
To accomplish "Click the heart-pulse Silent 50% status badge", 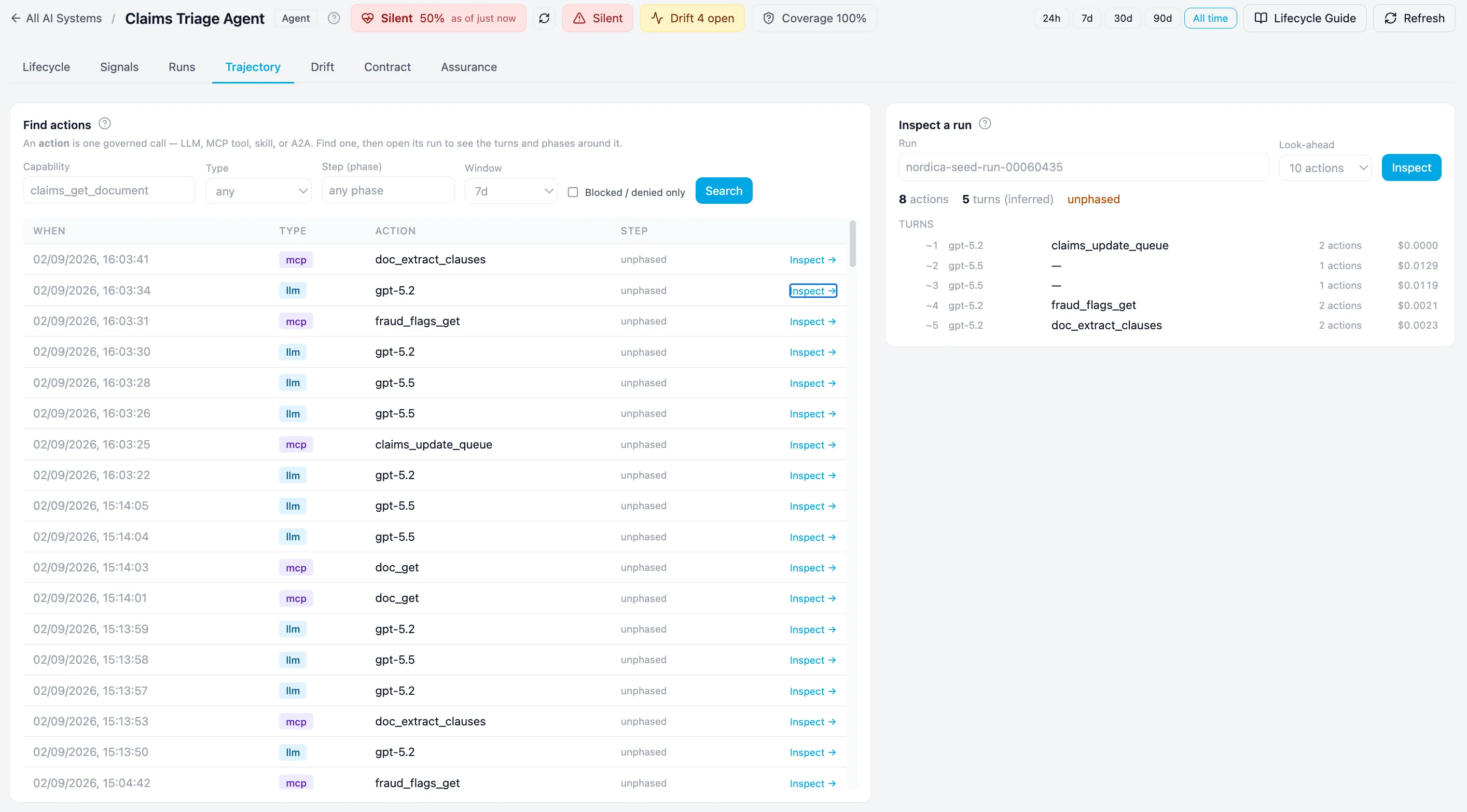I will (438, 18).
